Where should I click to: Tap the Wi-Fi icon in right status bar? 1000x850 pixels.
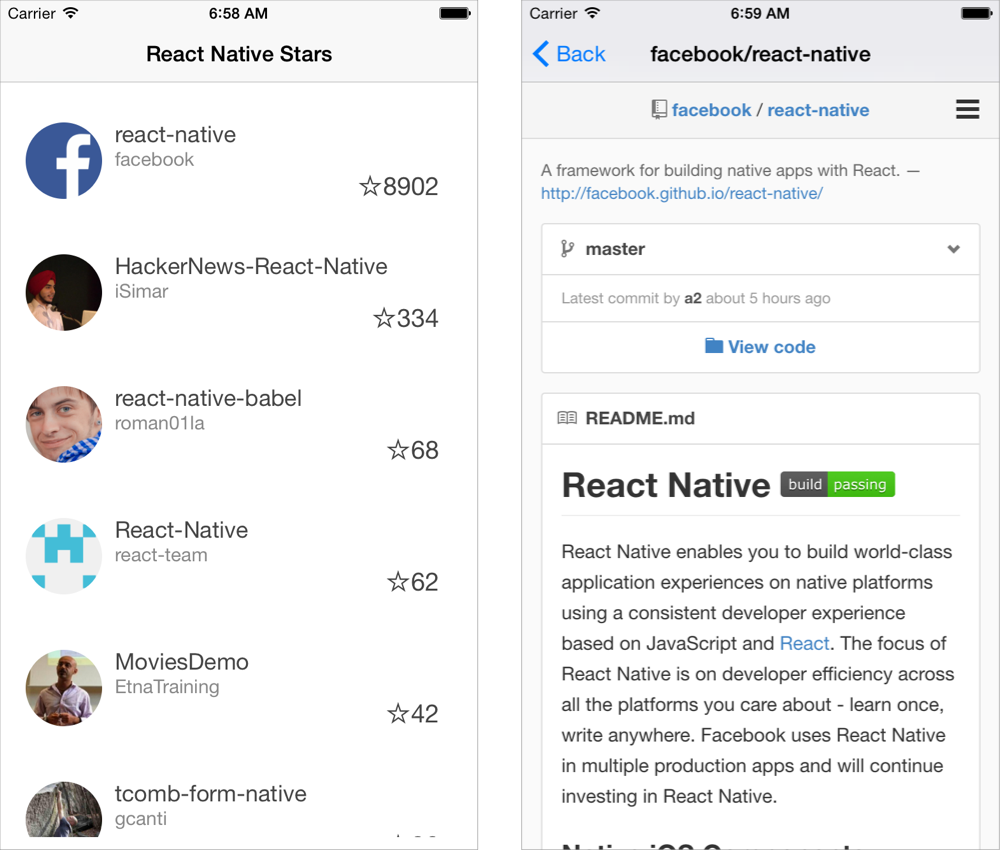tap(592, 13)
